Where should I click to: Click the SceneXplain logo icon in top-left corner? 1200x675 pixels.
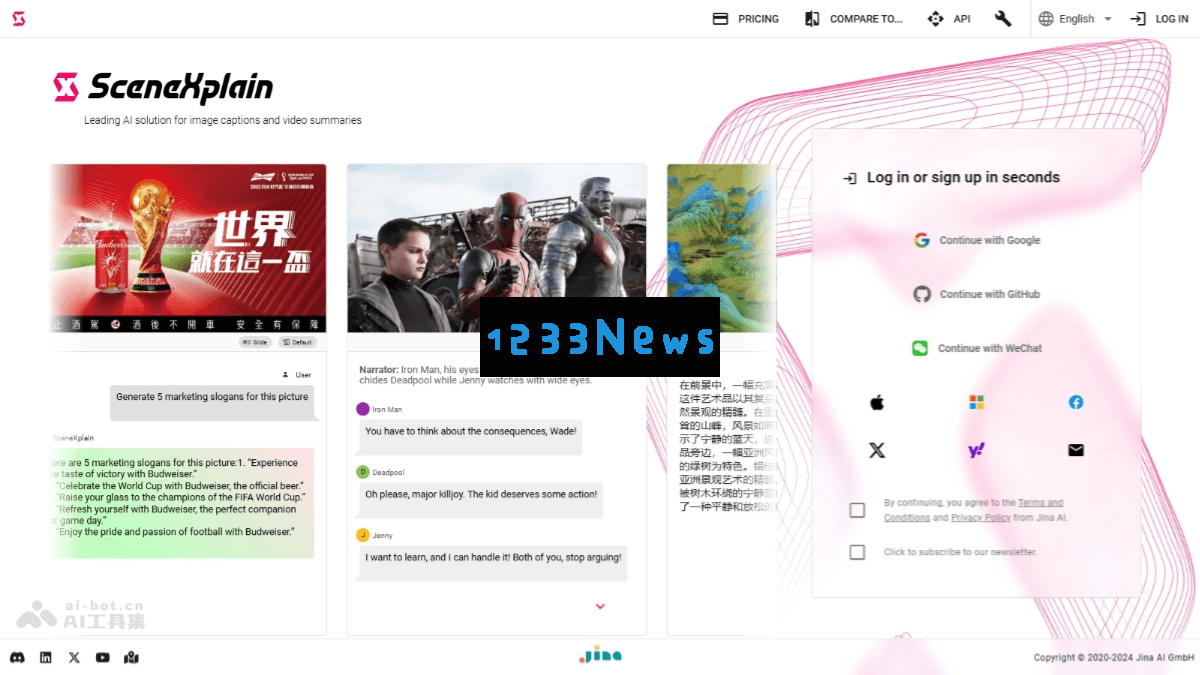18,19
